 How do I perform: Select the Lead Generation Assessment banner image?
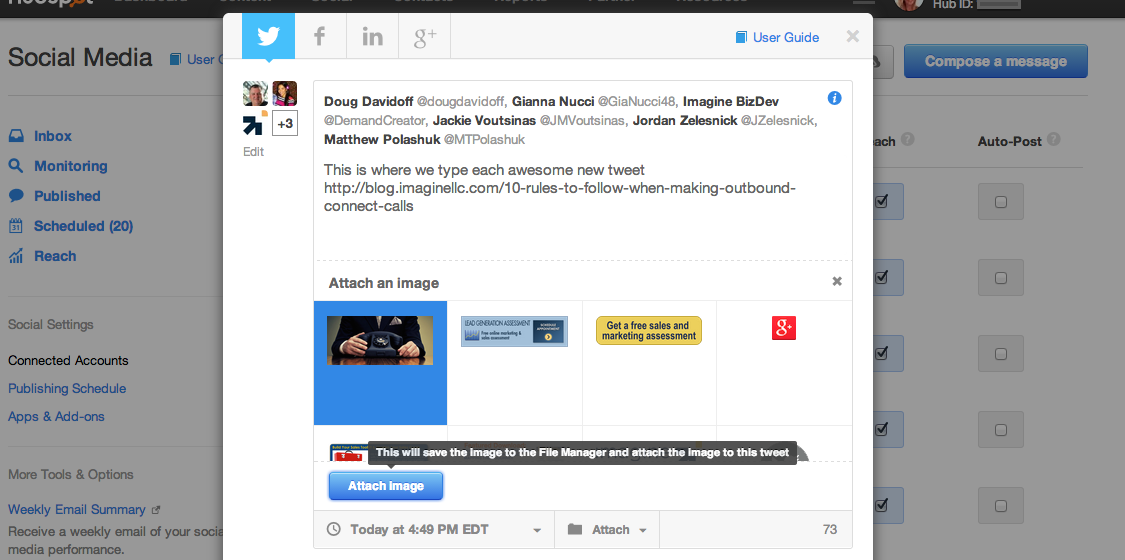(514, 332)
